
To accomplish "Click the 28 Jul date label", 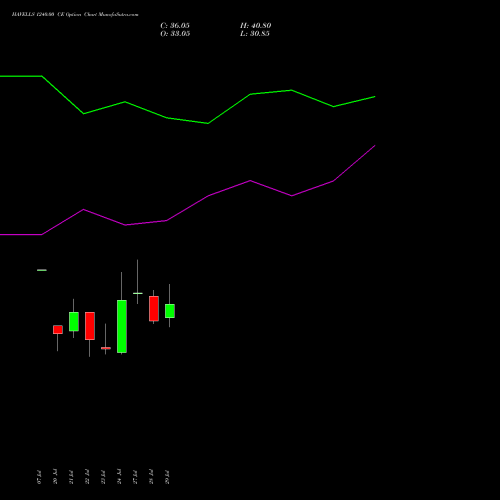I will 151,477.
